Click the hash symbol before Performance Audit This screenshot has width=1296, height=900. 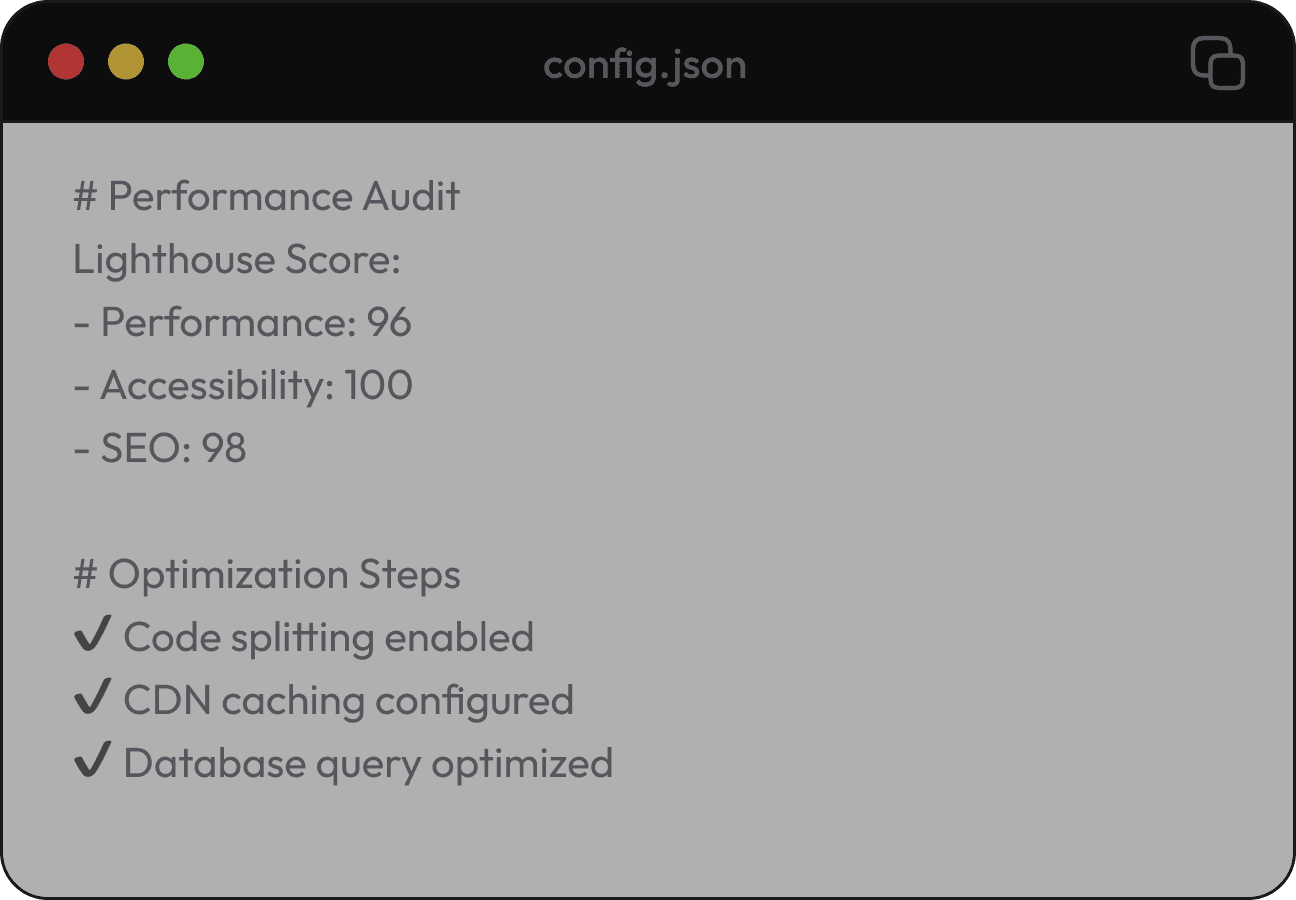tap(88, 196)
